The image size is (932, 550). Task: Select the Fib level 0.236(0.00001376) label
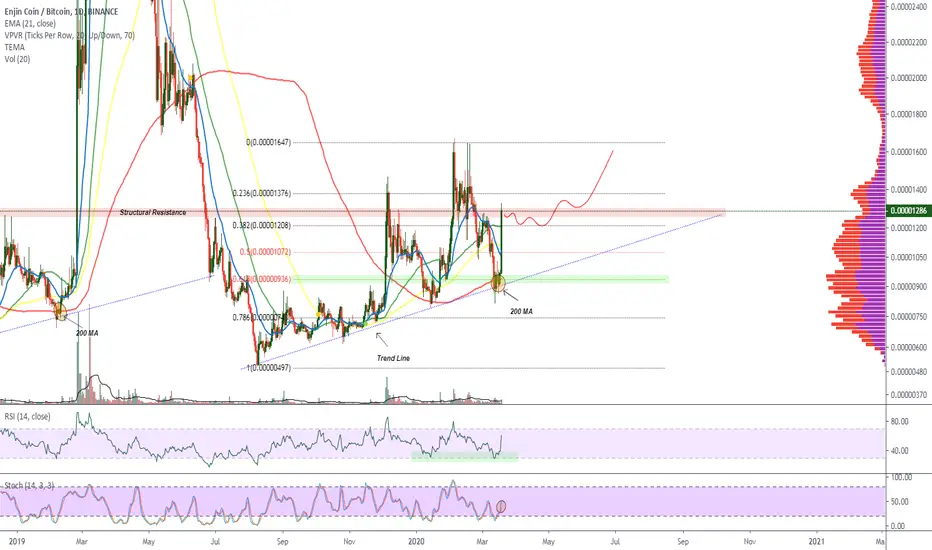[262, 193]
